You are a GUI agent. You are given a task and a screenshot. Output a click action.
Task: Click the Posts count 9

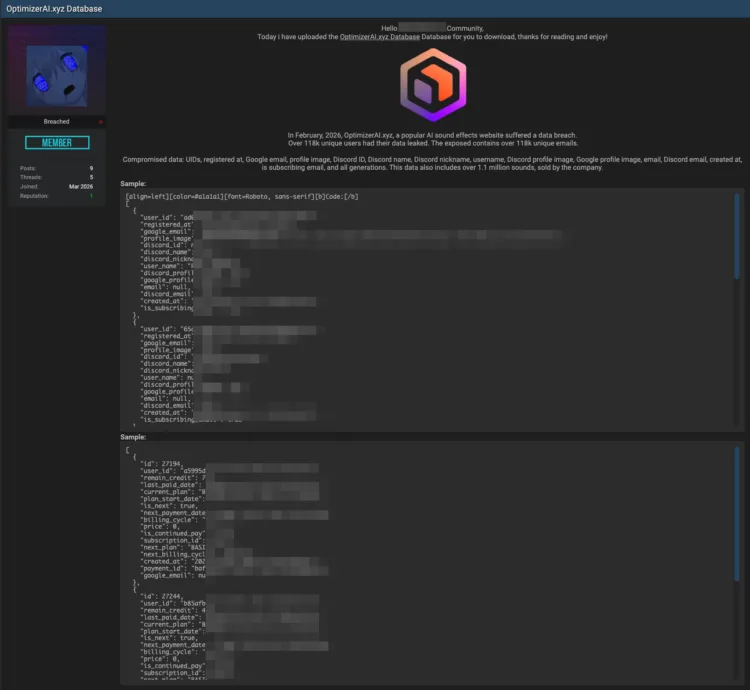pyautogui.click(x=91, y=168)
